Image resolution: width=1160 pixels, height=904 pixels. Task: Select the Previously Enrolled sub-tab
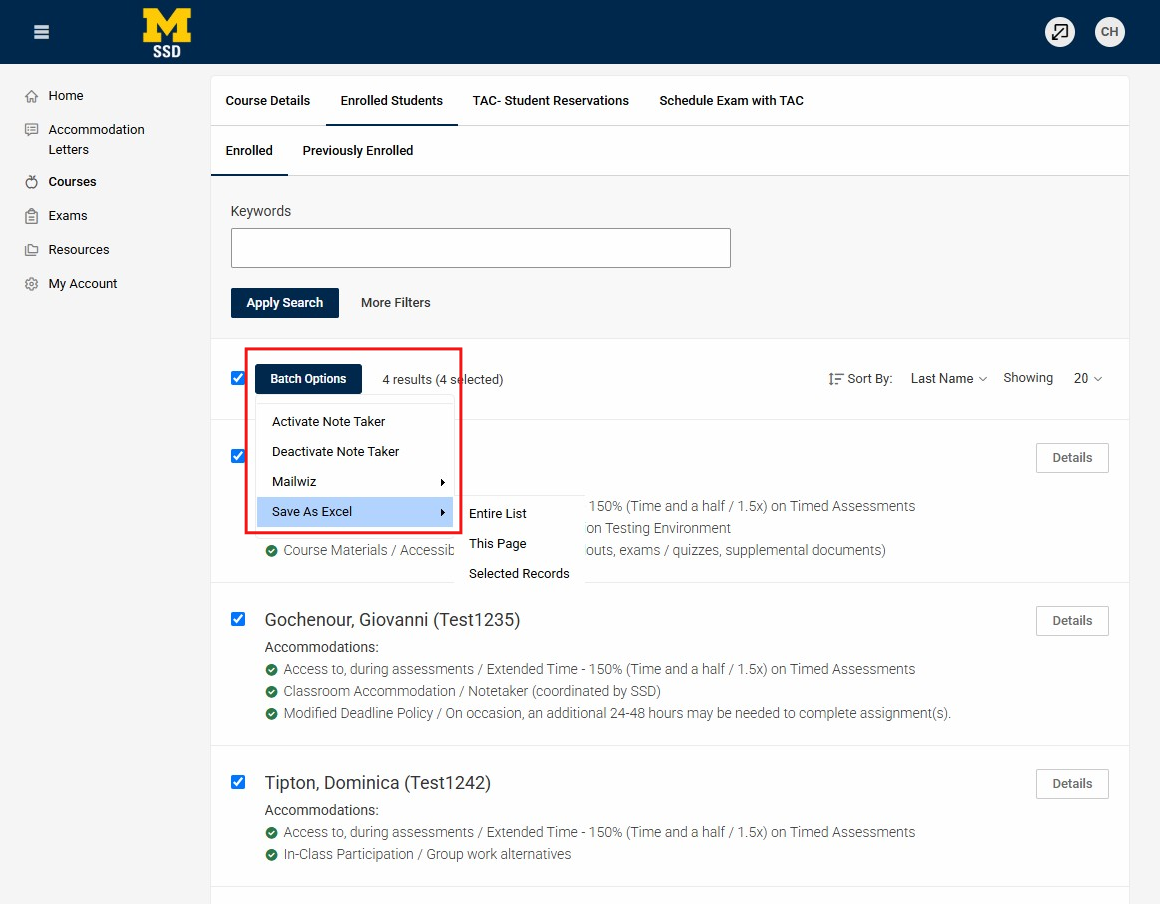pyautogui.click(x=357, y=151)
